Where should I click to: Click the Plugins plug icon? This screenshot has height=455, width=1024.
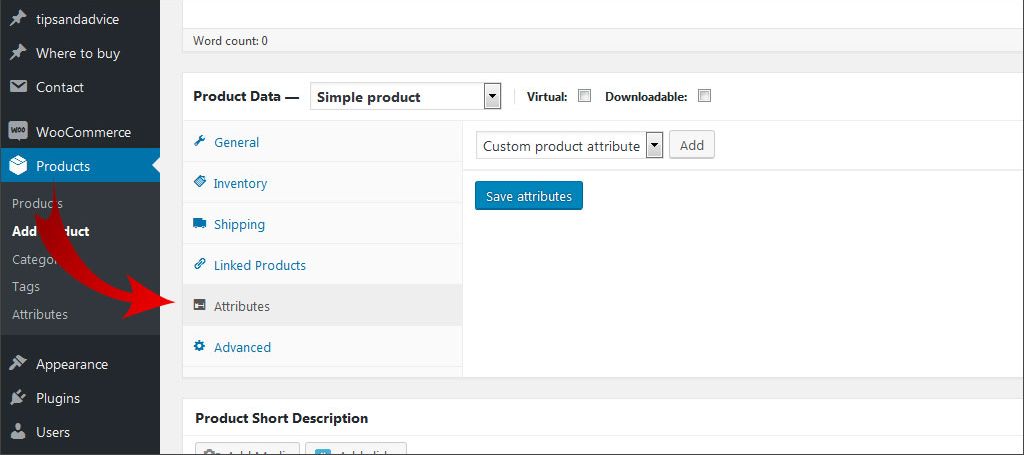[18, 398]
